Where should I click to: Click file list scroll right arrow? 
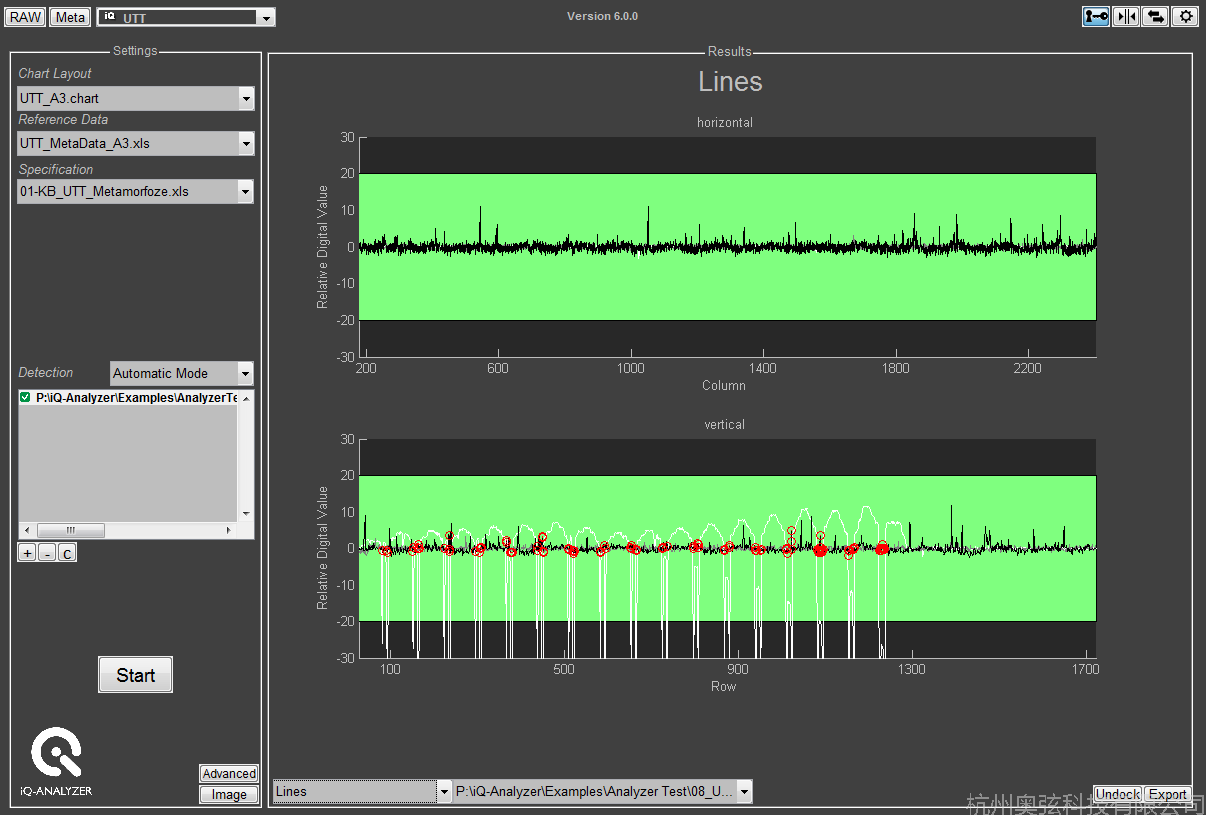[x=229, y=530]
